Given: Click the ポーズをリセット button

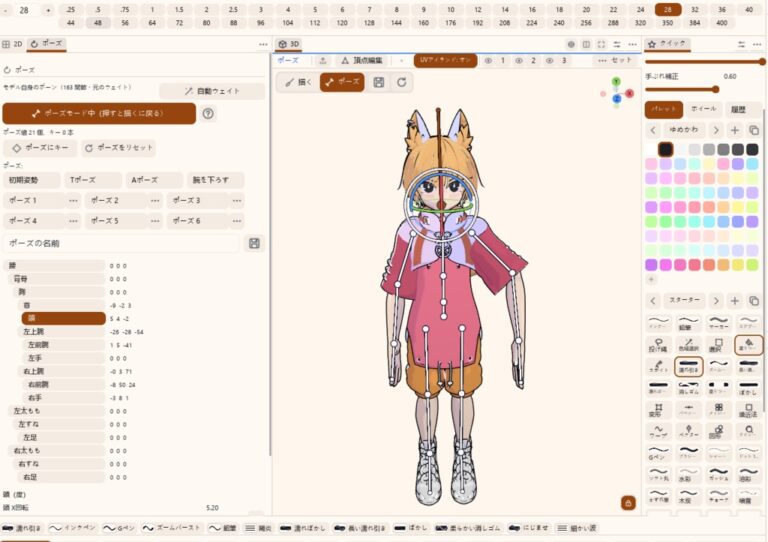Looking at the screenshot, I should 119,148.
